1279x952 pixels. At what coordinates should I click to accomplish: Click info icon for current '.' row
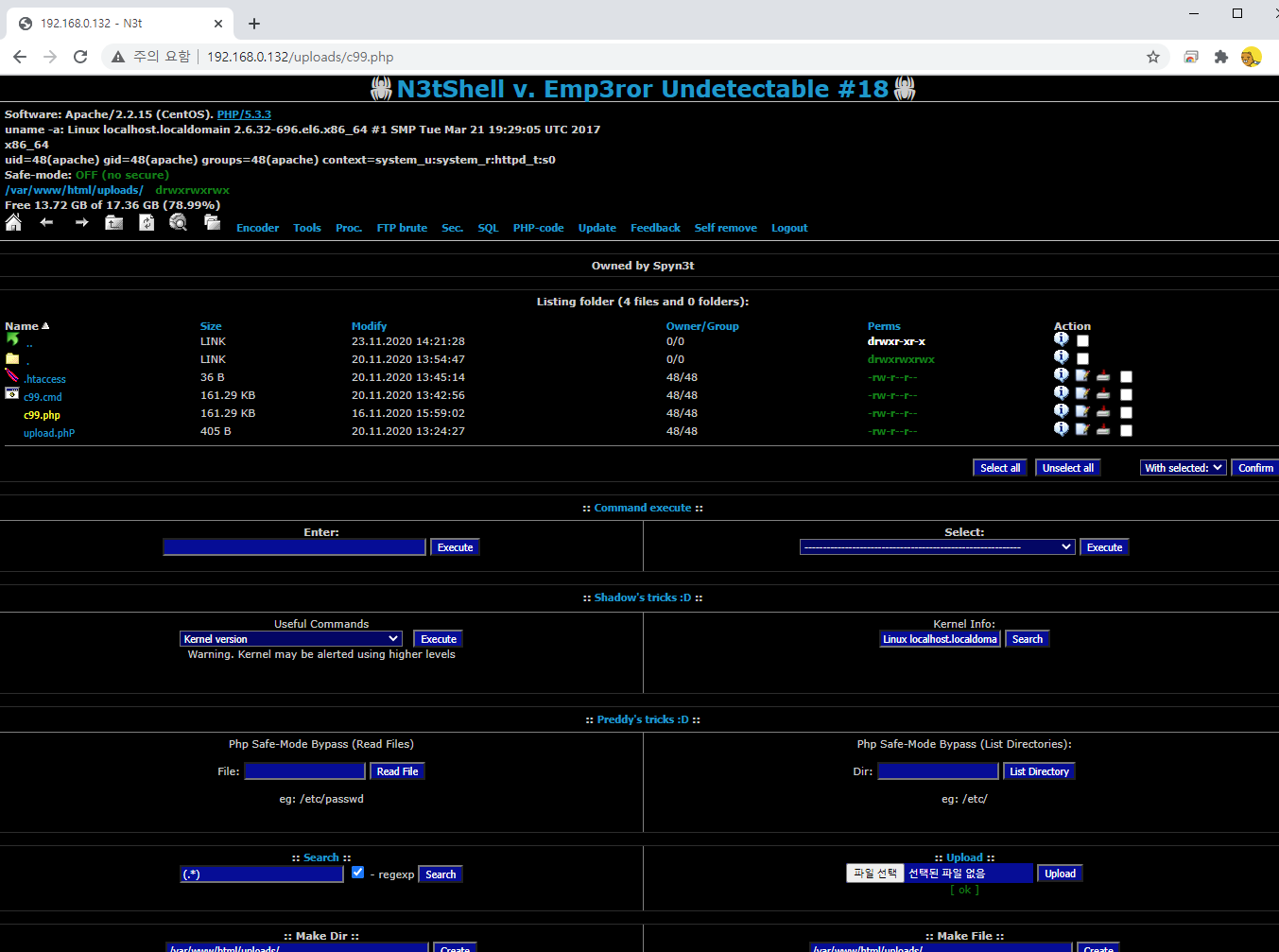click(x=1062, y=357)
